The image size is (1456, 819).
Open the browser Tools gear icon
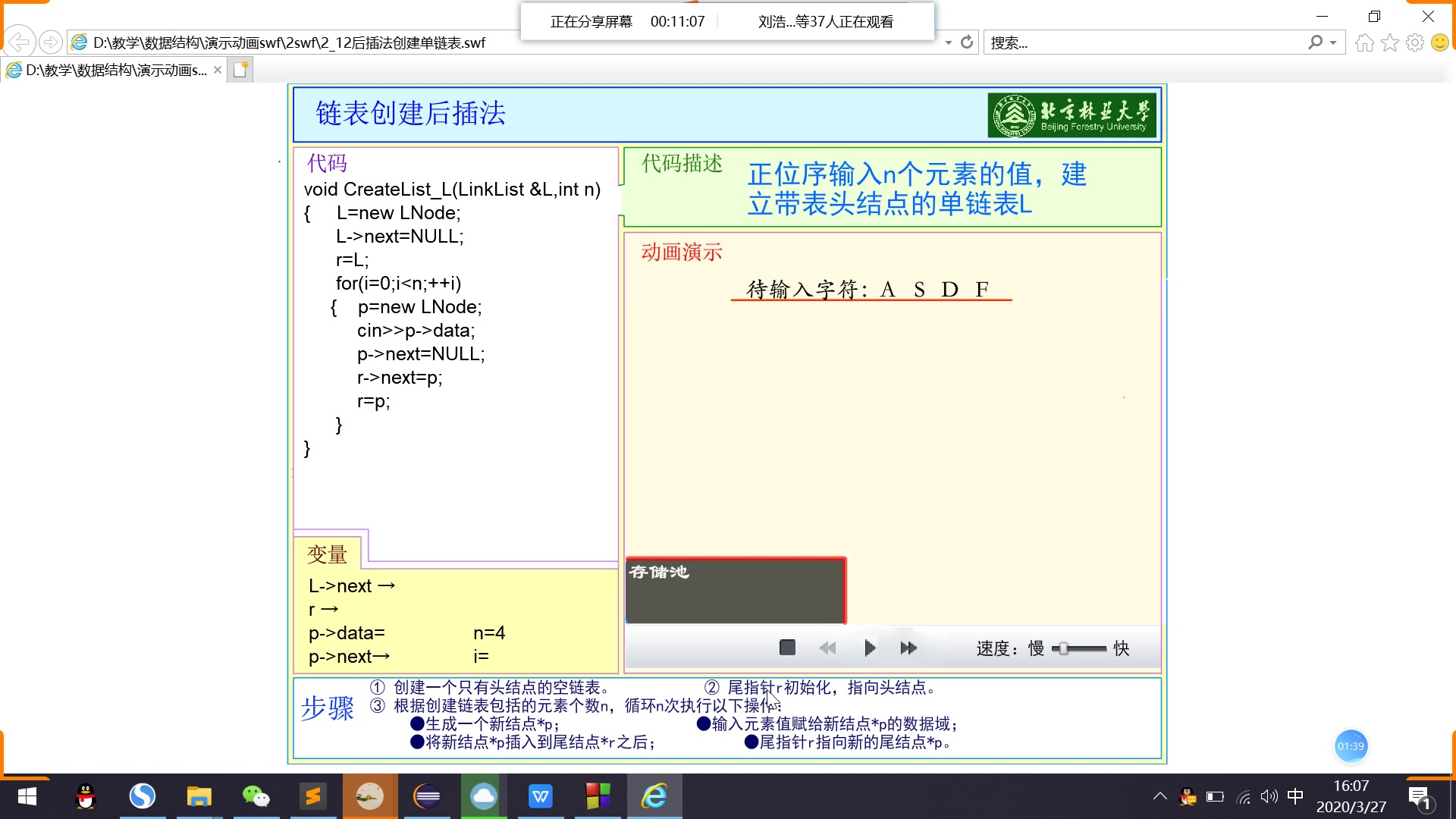click(x=1414, y=42)
